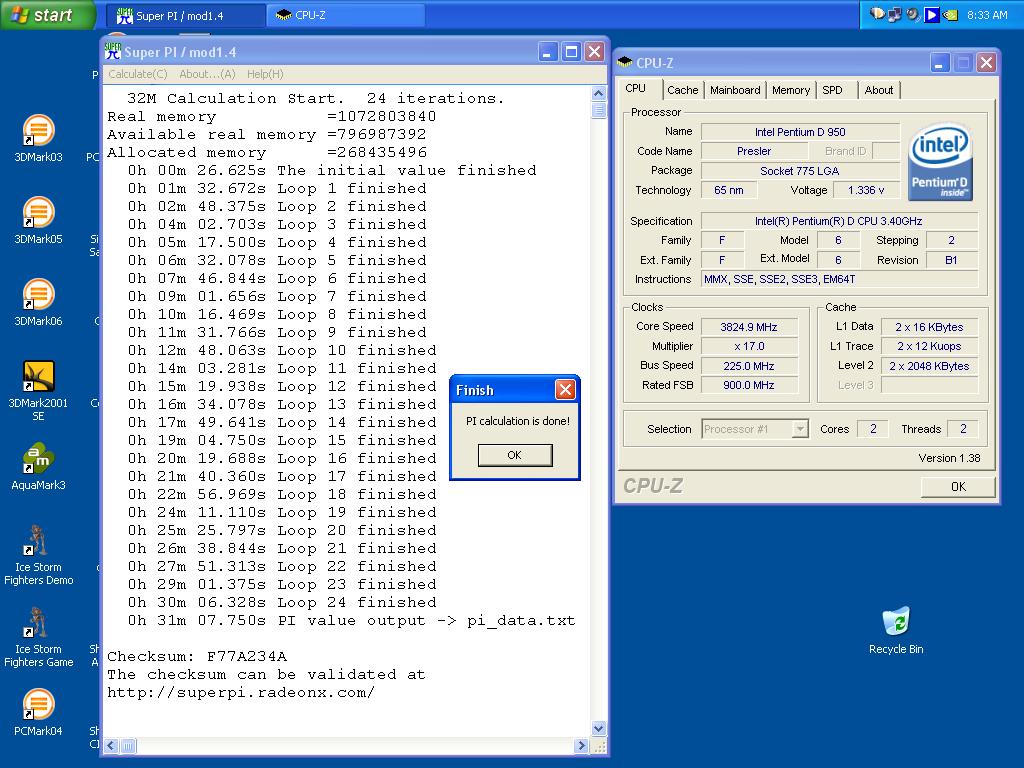Image resolution: width=1024 pixels, height=768 pixels.
Task: Click the Level 2 cache value 2 x 2048 KBytes
Action: [929, 366]
